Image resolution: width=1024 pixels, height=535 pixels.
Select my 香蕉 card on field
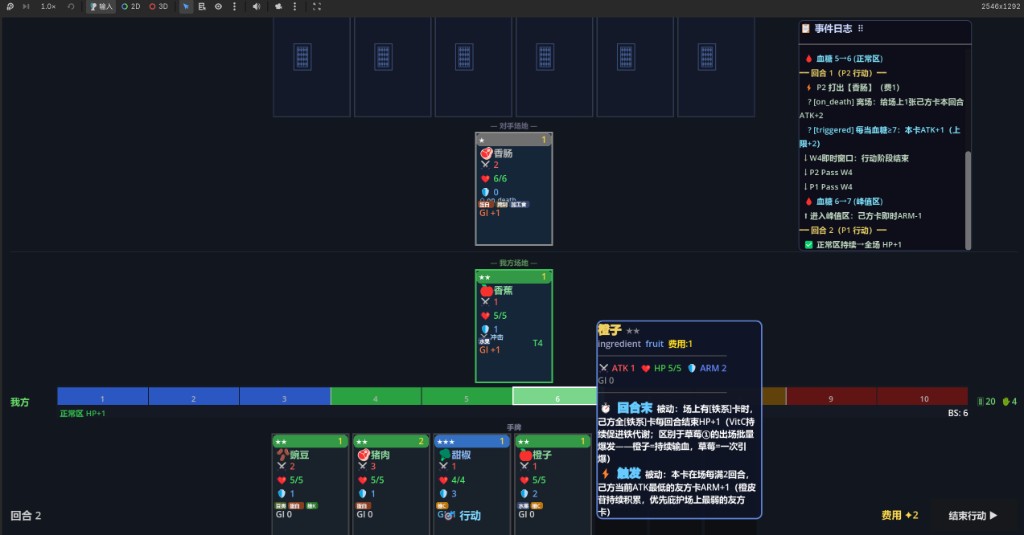coord(514,326)
